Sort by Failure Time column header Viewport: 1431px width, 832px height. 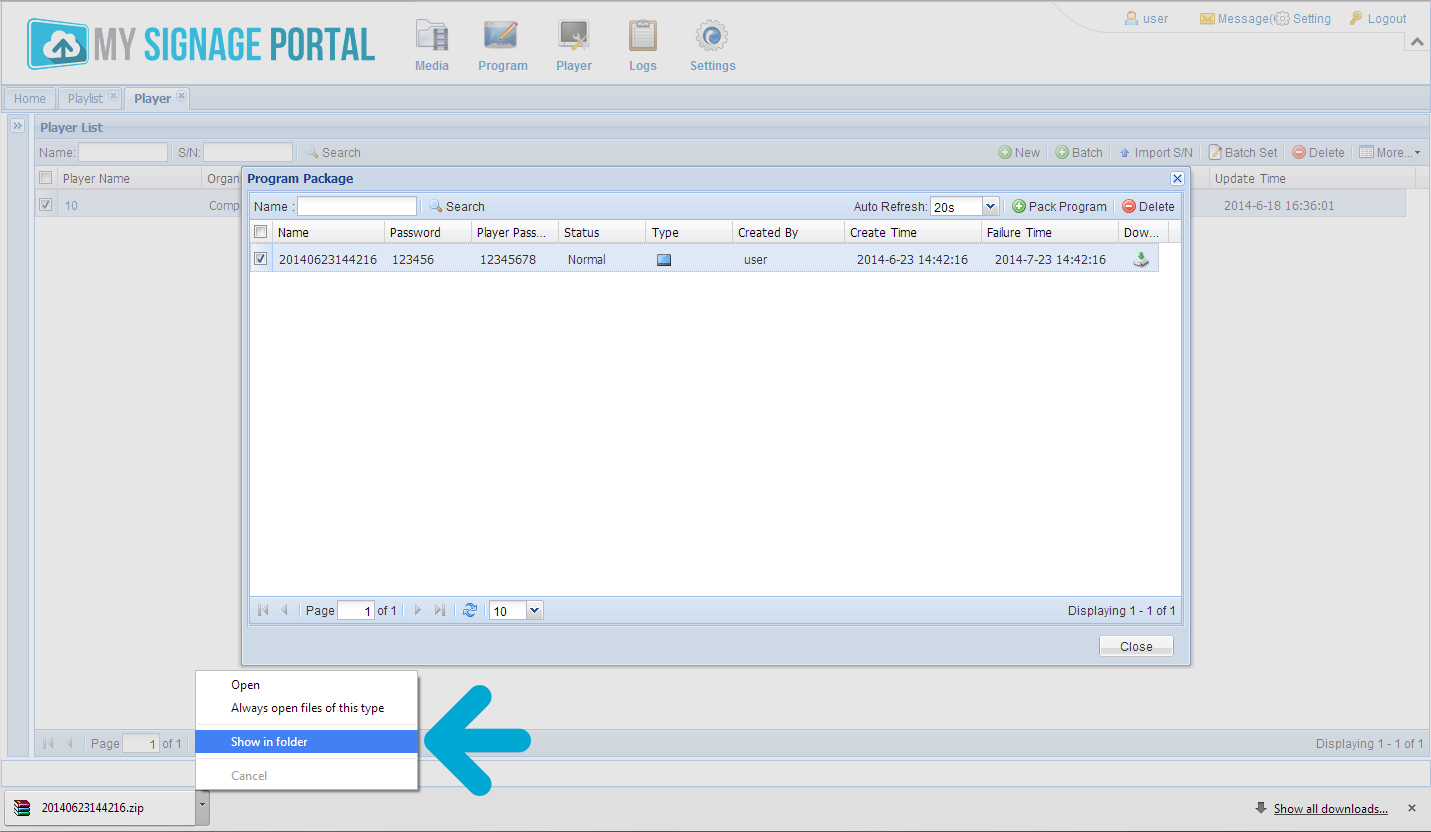(x=1050, y=232)
